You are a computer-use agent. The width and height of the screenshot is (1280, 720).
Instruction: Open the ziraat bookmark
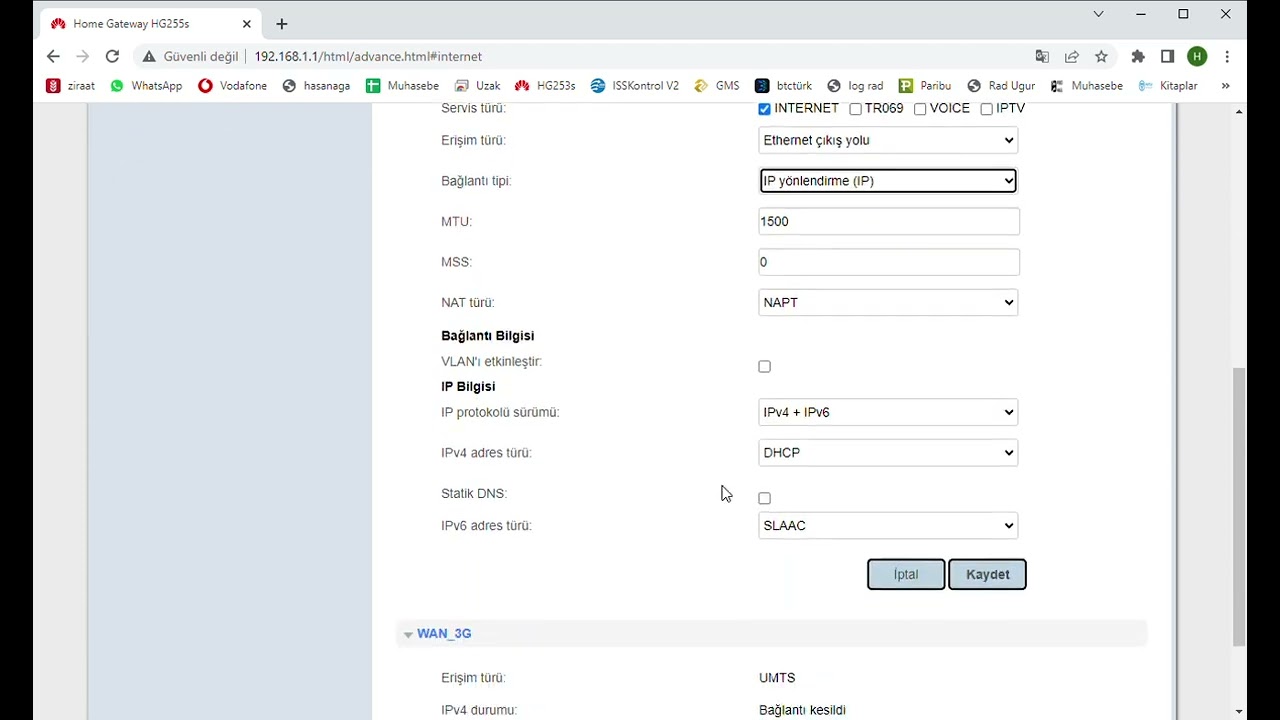(71, 86)
